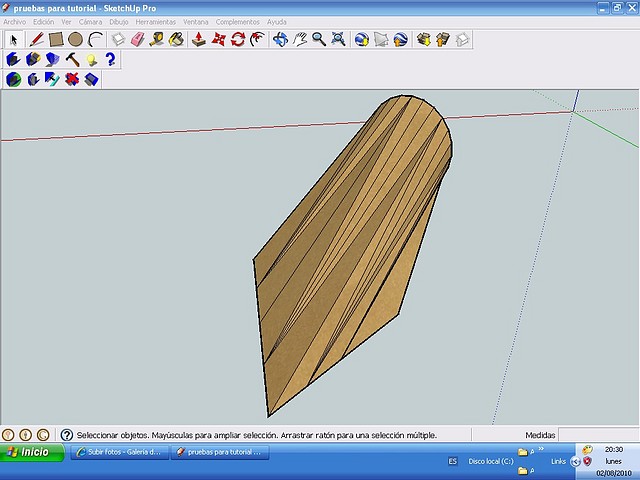This screenshot has height=480, width=640.
Task: Click the Medidas measurements input box
Action: [598, 435]
